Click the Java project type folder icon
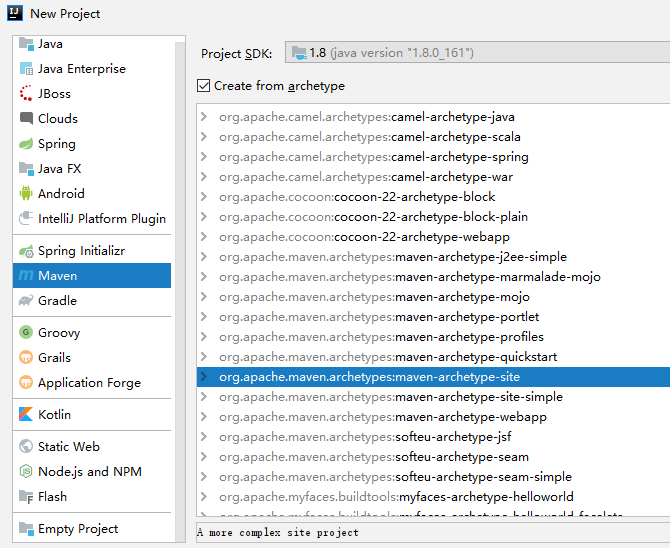 [x=26, y=44]
